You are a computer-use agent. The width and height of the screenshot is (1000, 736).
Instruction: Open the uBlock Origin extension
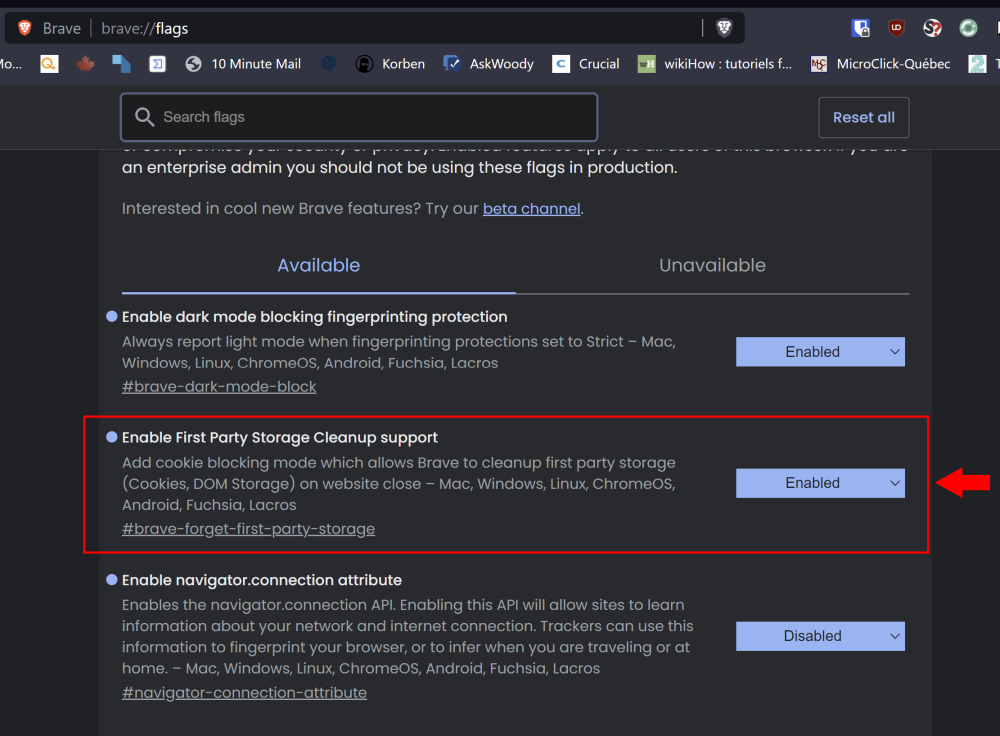point(896,28)
